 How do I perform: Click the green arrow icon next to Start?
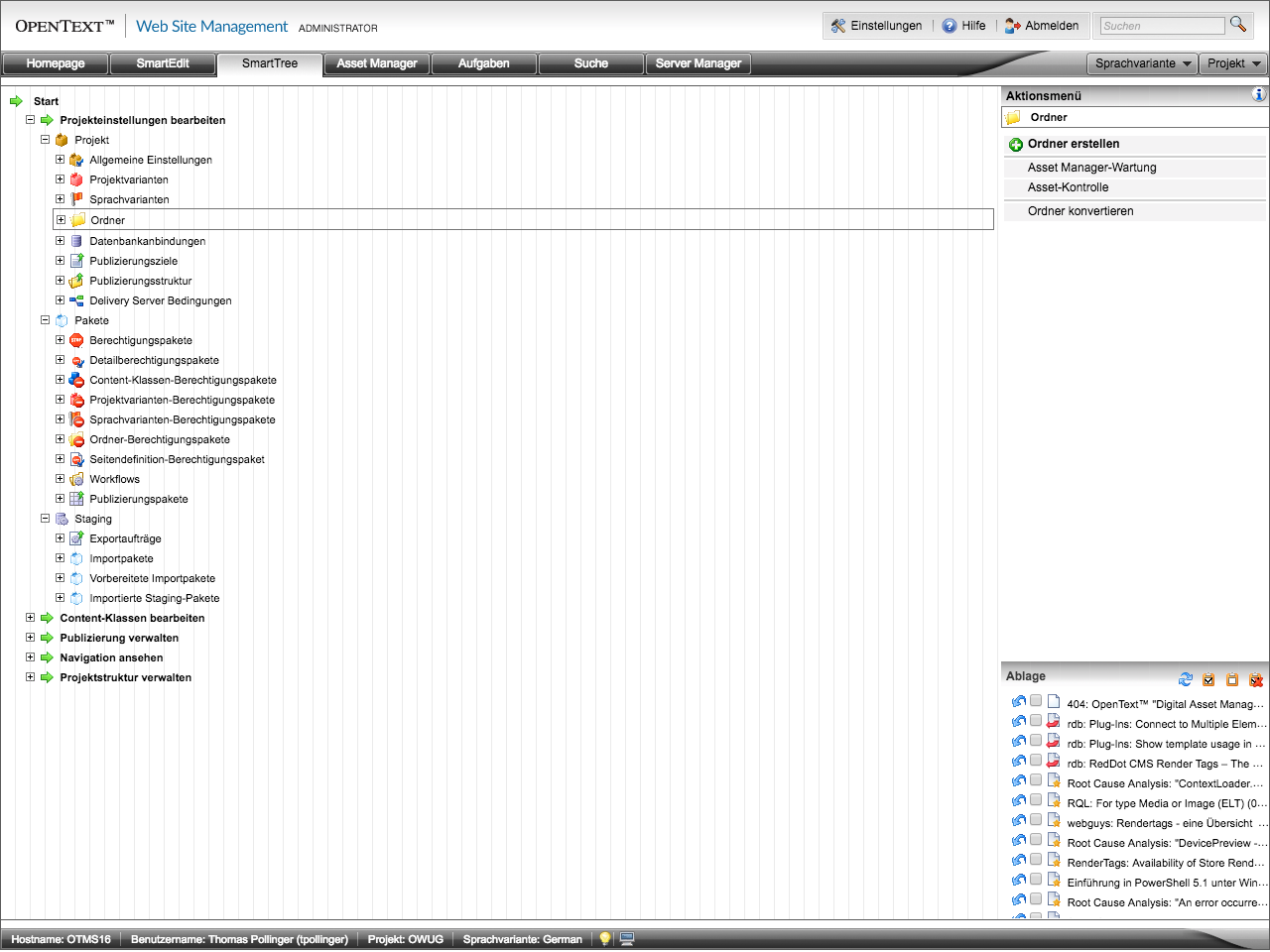(x=16, y=101)
